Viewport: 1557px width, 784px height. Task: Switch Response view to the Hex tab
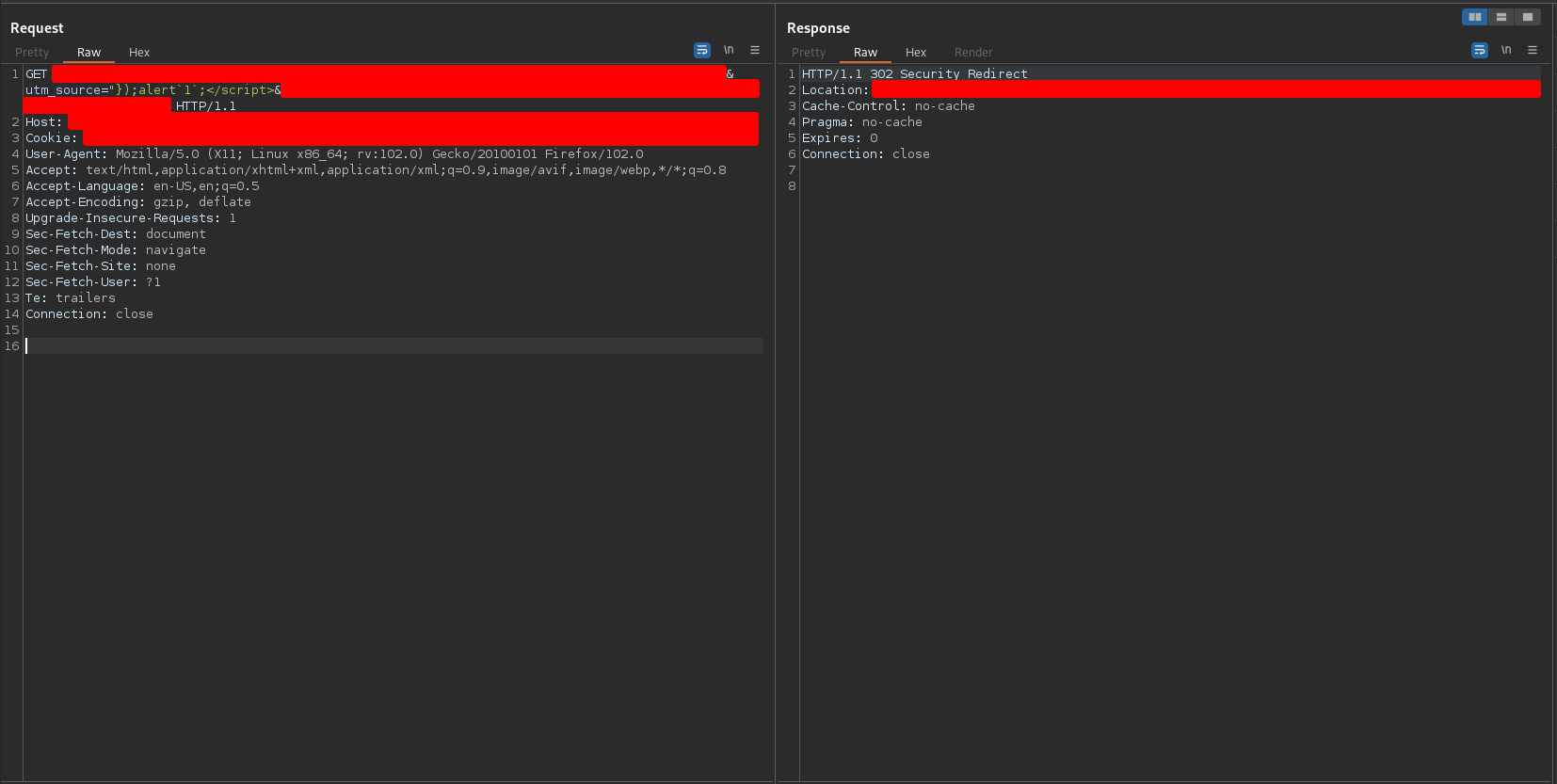coord(916,53)
